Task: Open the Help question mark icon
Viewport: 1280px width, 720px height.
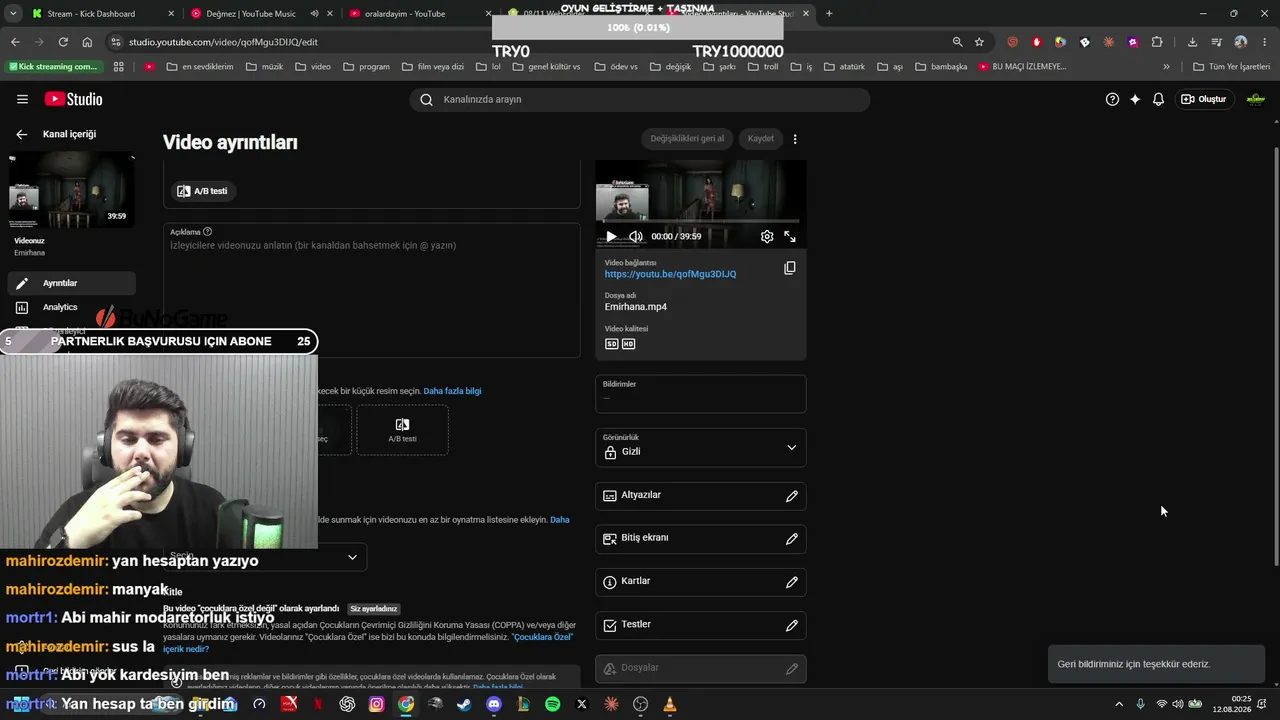Action: tap(1112, 99)
